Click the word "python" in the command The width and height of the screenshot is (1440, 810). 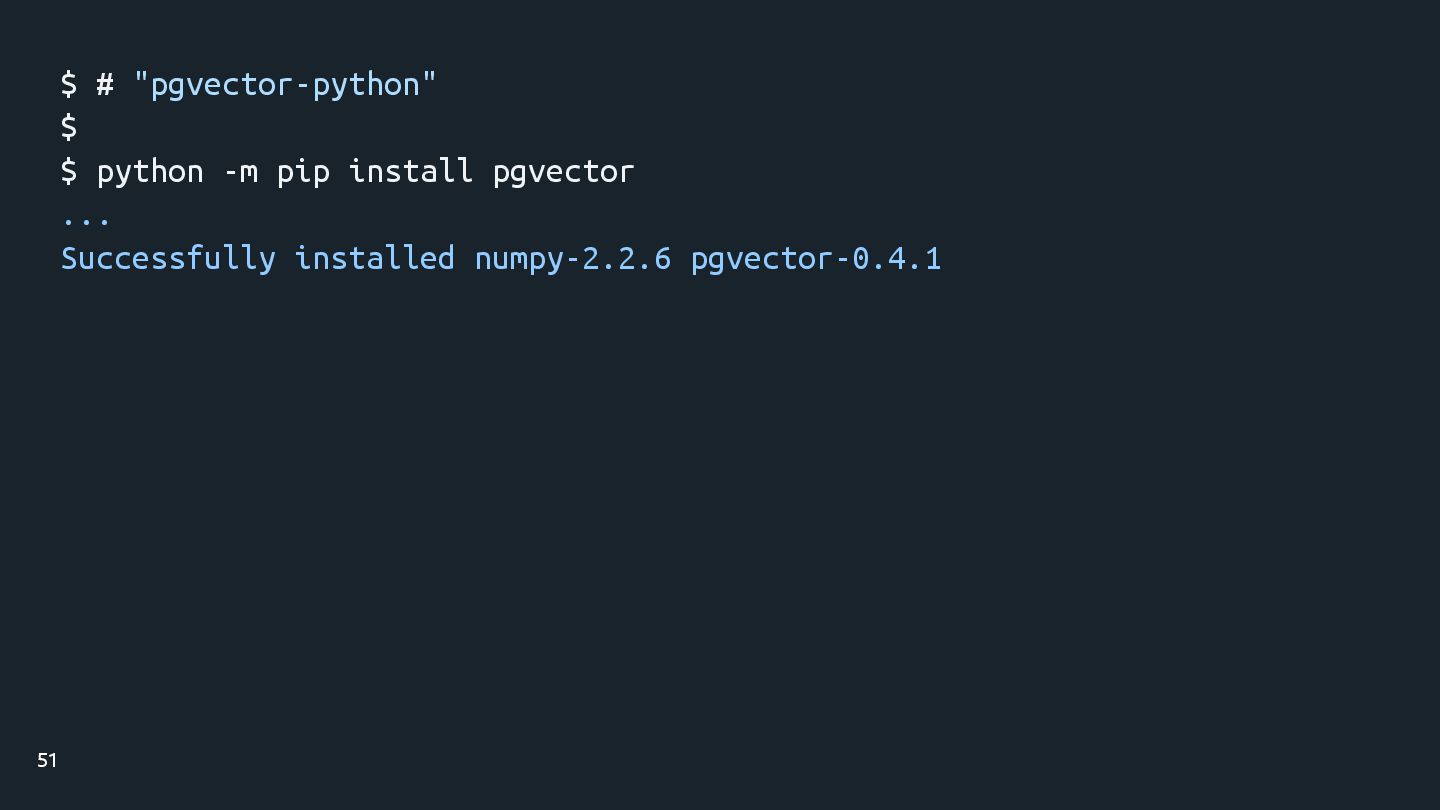tap(150, 172)
